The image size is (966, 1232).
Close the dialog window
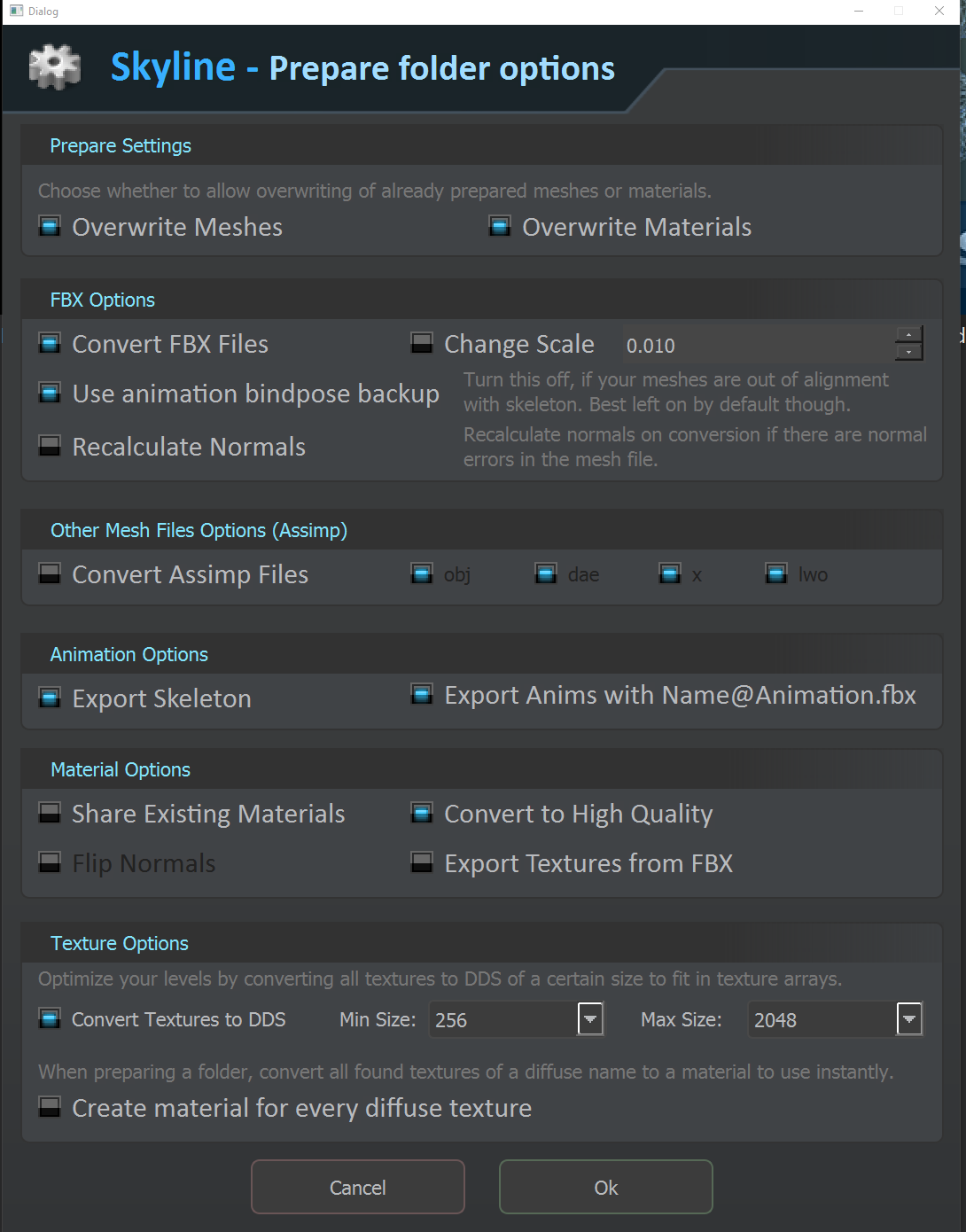939,12
